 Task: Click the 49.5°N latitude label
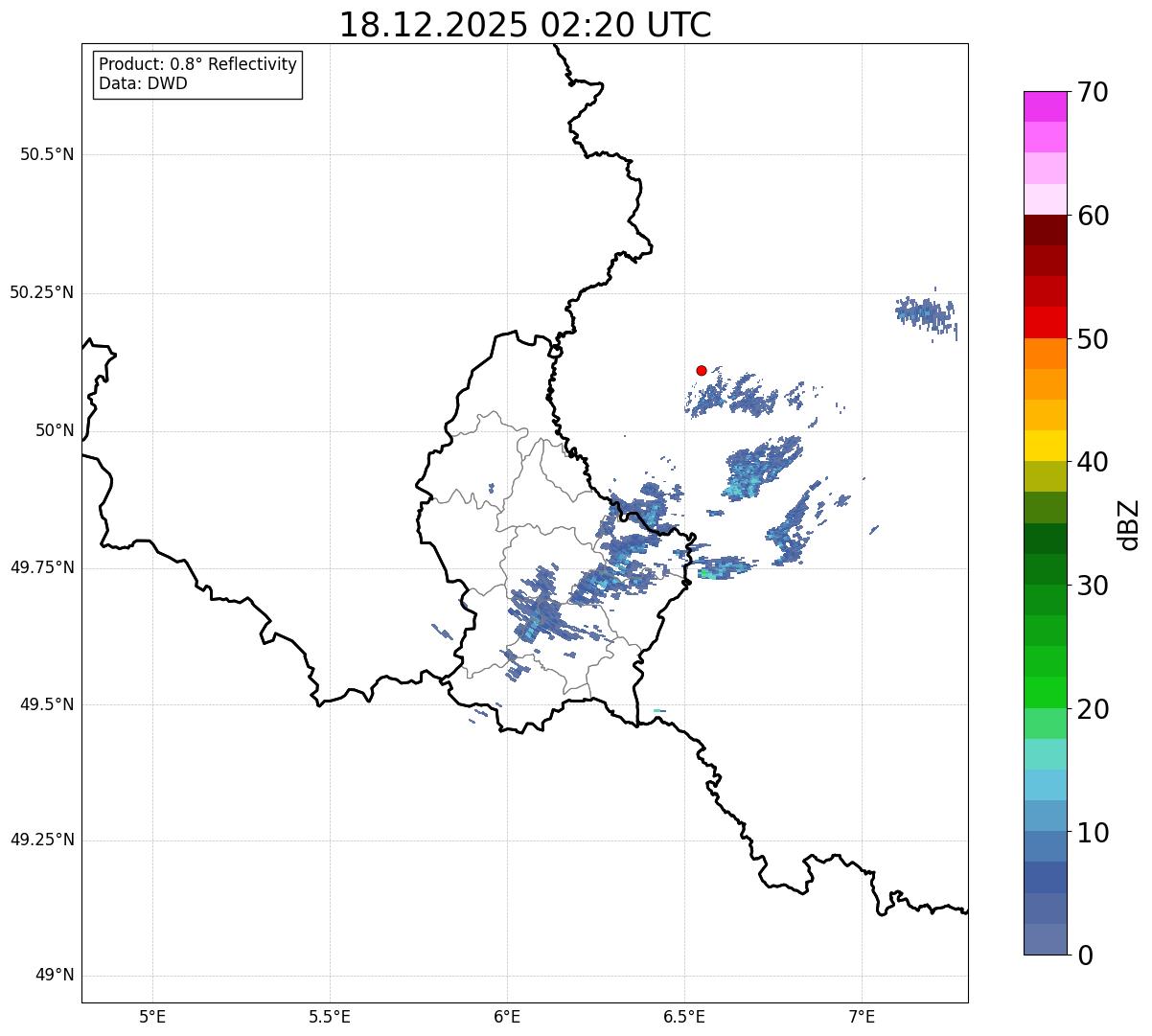46,704
